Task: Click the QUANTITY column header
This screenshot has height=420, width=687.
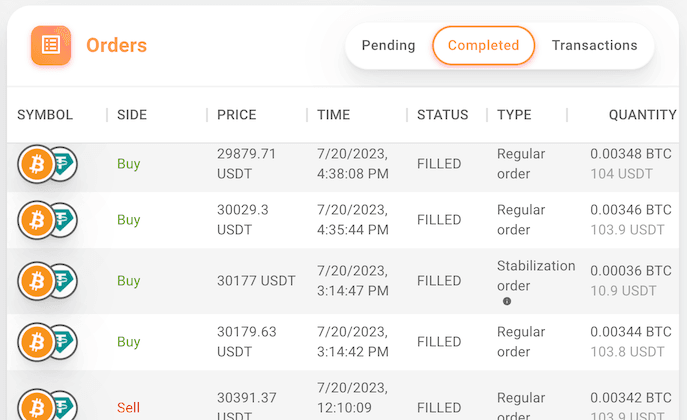Action: tap(642, 115)
